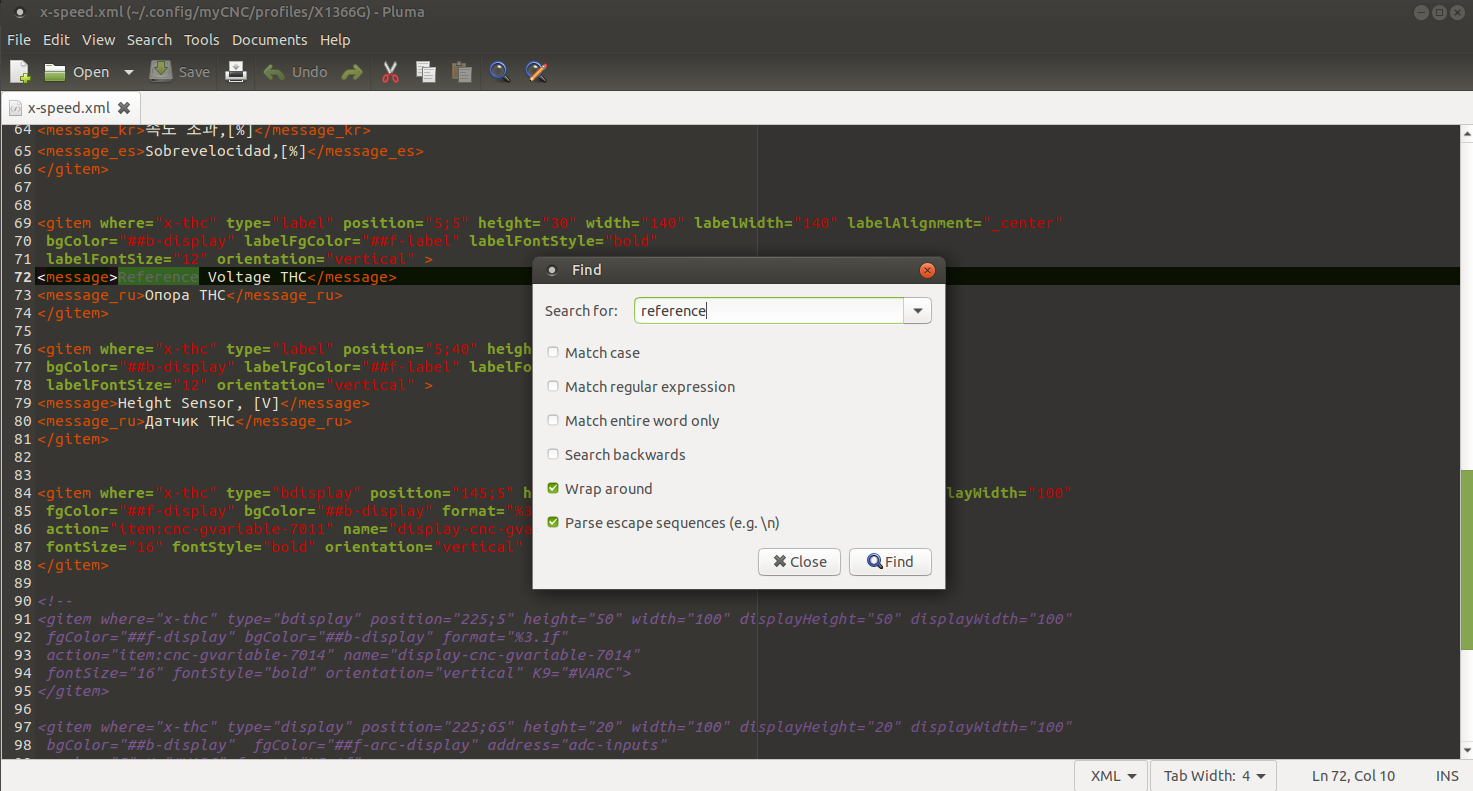The image size is (1473, 791).
Task: Close the x-speed.xml tab
Action: pyautogui.click(x=124, y=108)
